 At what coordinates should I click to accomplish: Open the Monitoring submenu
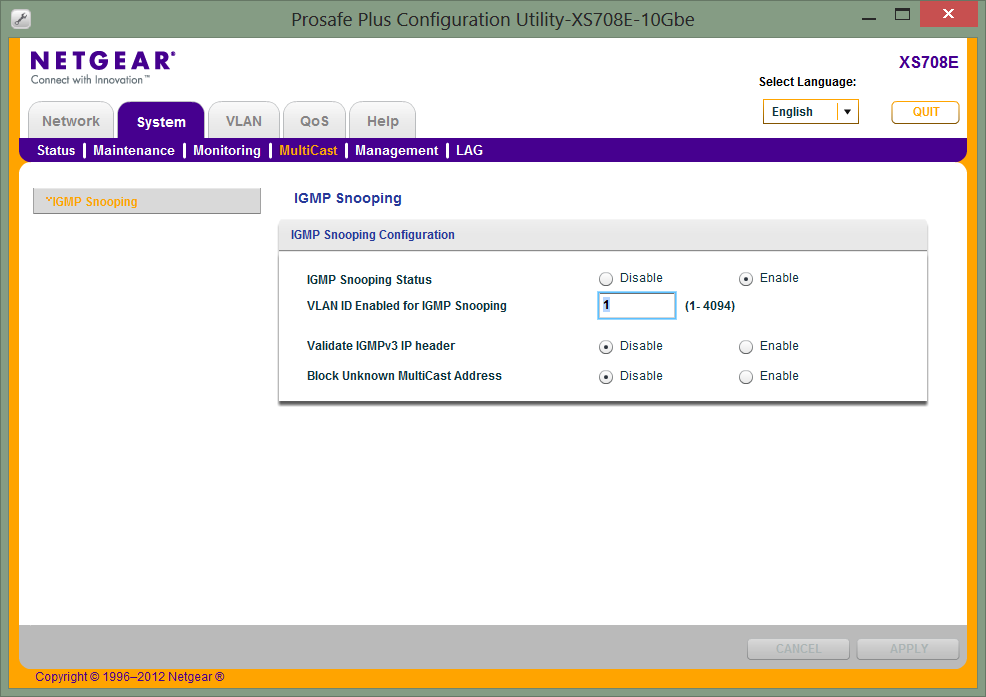[x=227, y=150]
